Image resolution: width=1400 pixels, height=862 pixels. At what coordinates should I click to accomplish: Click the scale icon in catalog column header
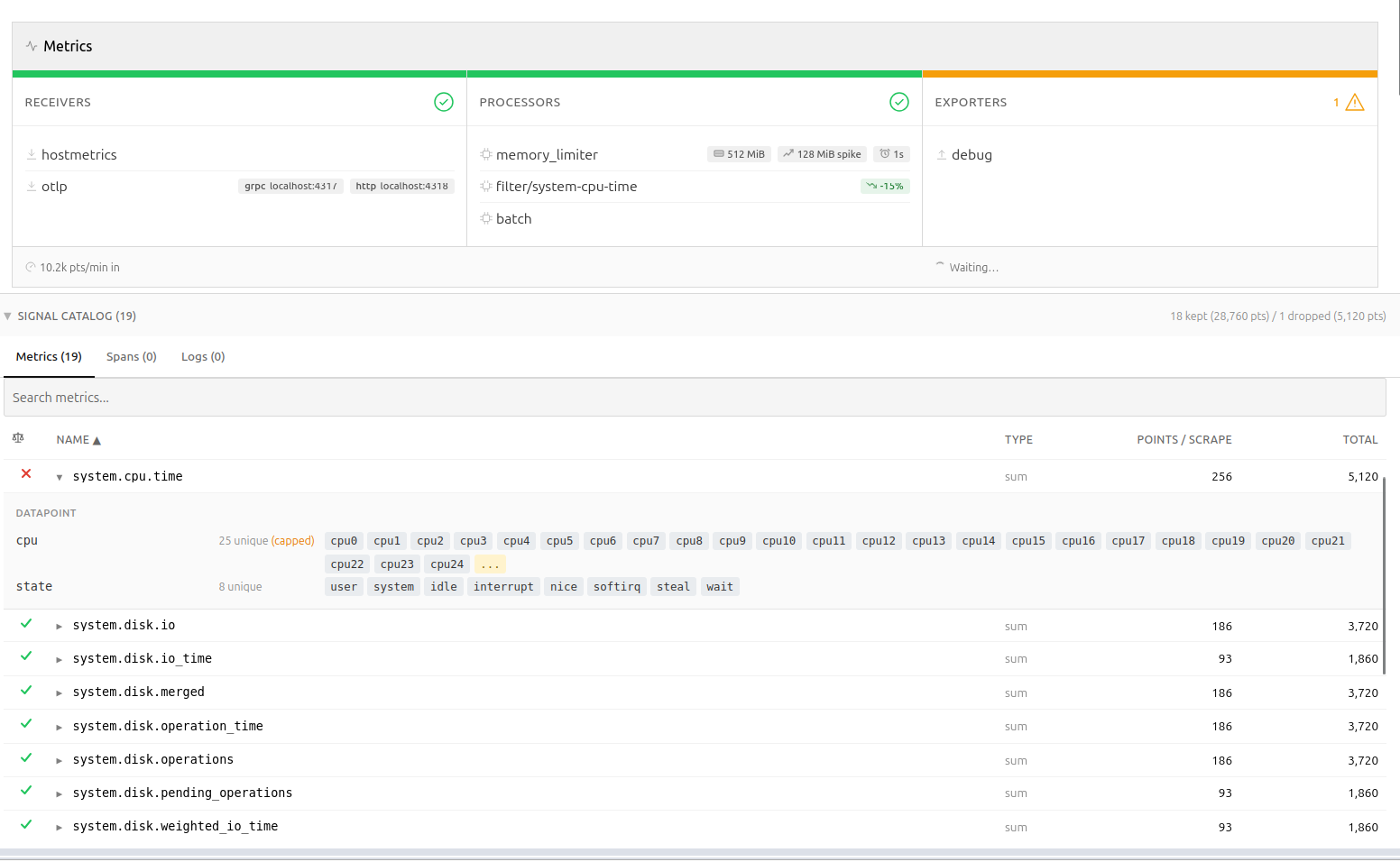tap(18, 437)
